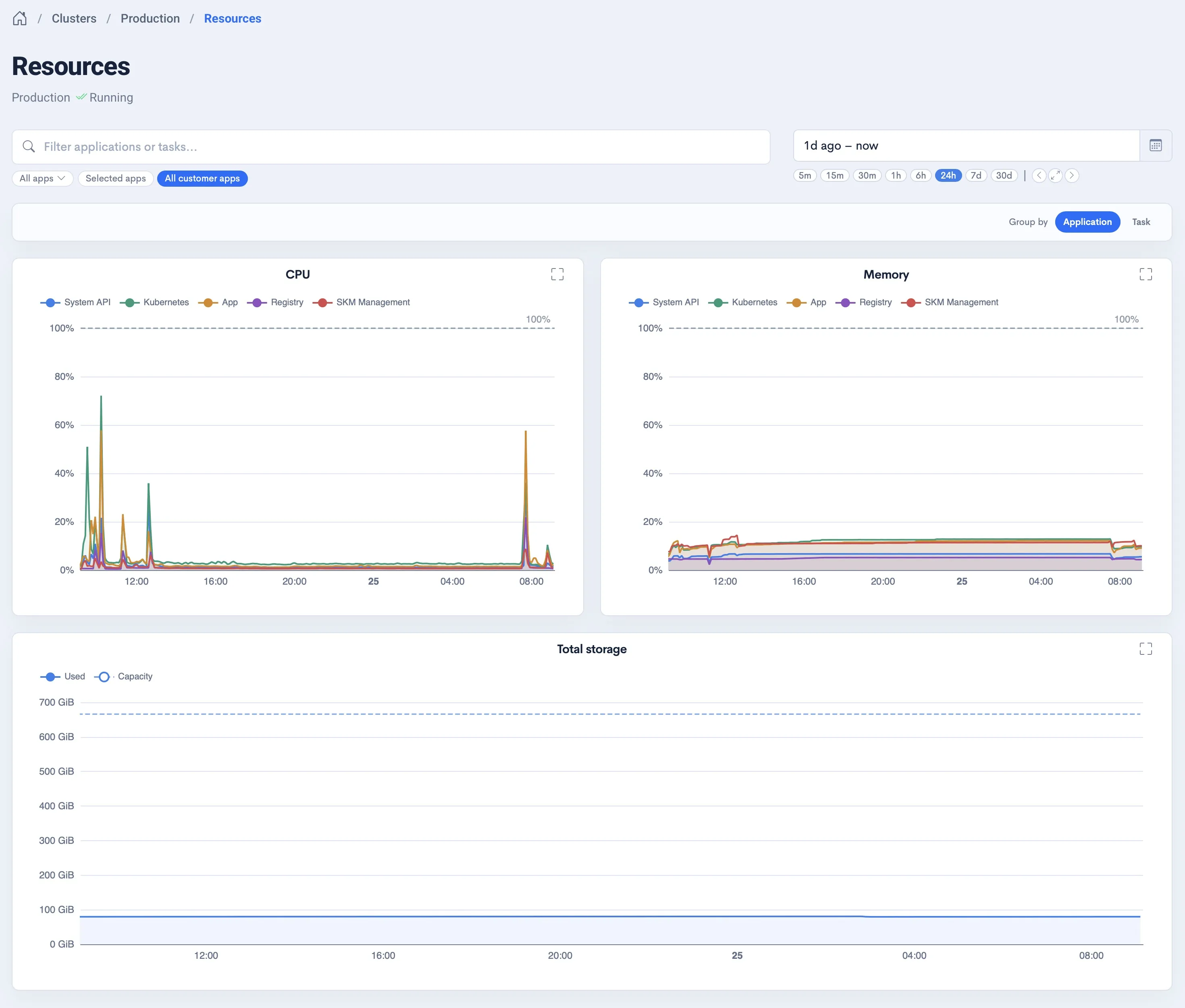Toggle SKM Management series in Memory legend
The height and width of the screenshot is (1008, 1185).
click(x=949, y=302)
